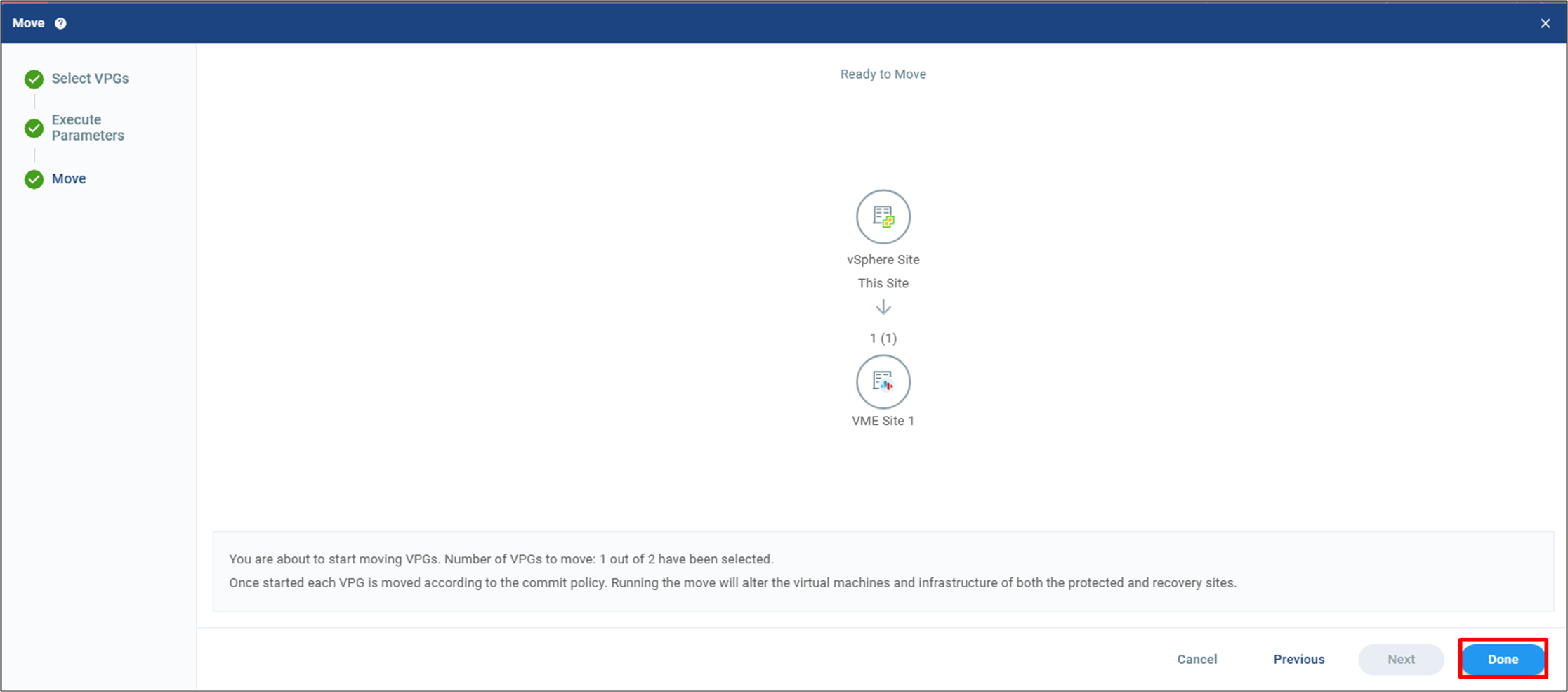Screen dimensions: 1568x692
Task: Open the help icon next to Move title
Action: tap(61, 23)
